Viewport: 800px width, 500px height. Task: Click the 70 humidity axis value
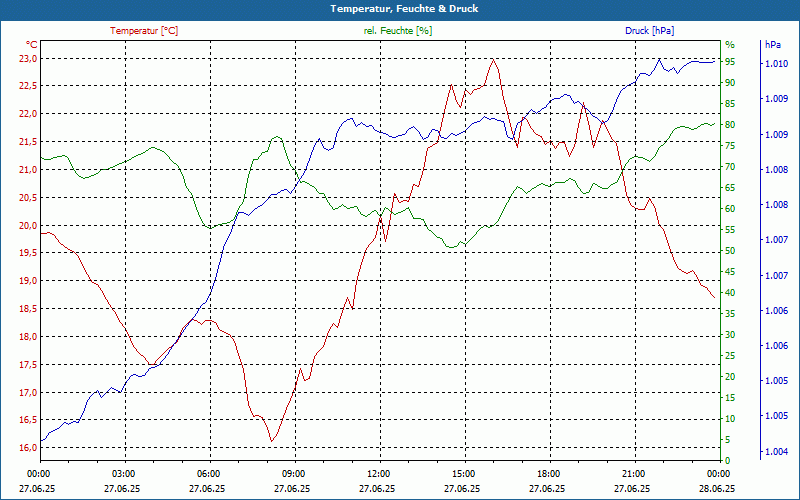(x=730, y=167)
